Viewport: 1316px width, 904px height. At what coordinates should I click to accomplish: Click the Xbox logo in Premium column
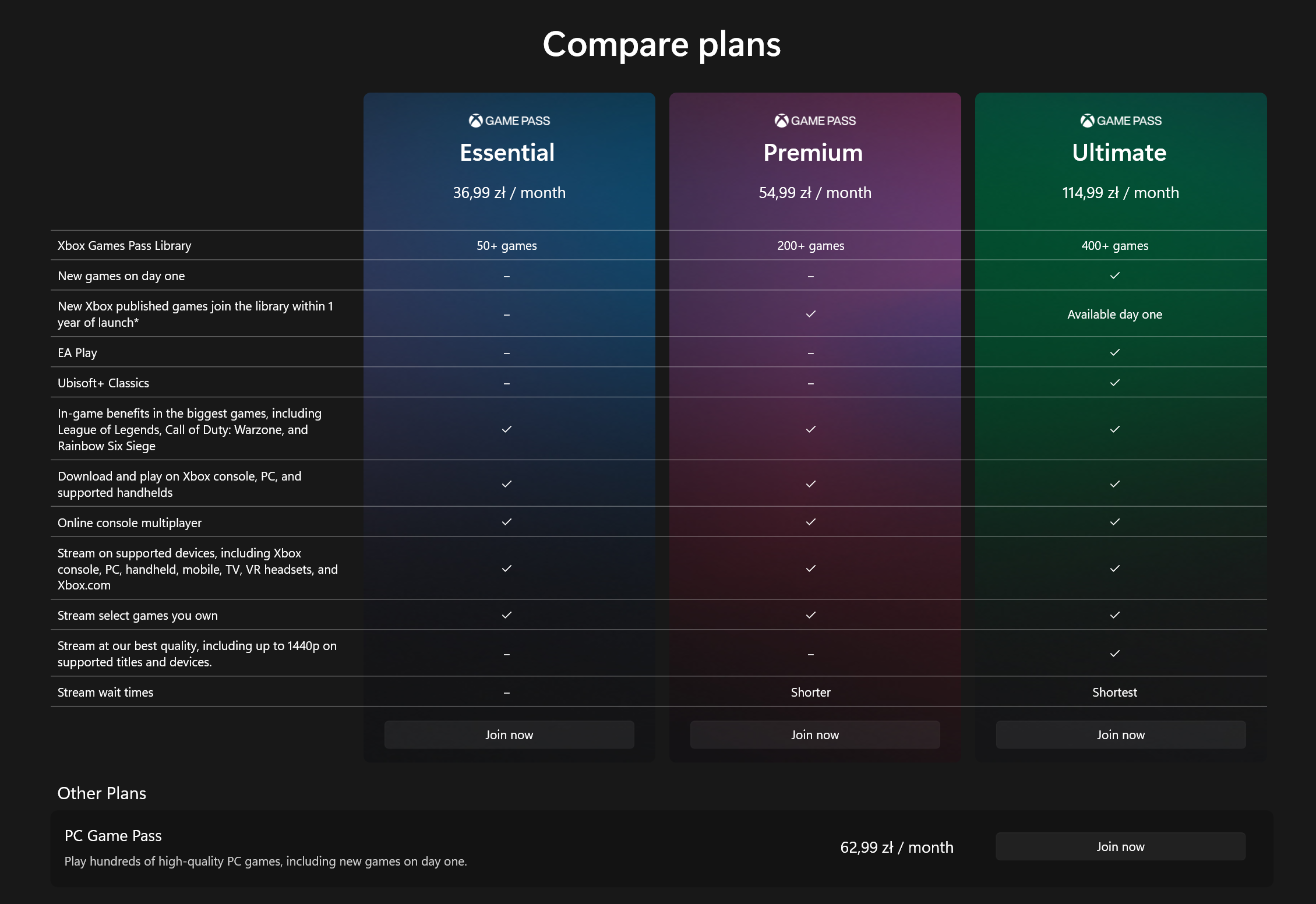pos(781,121)
